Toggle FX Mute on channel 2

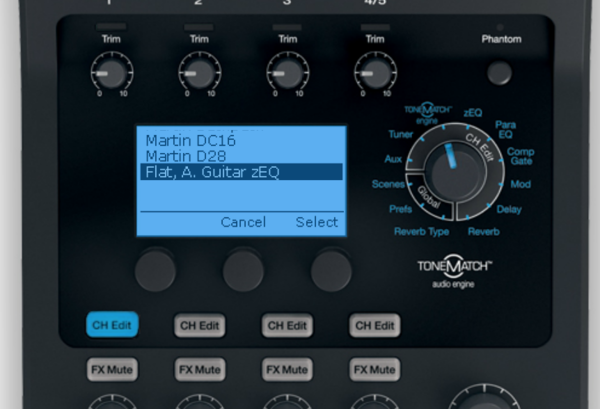(x=200, y=370)
